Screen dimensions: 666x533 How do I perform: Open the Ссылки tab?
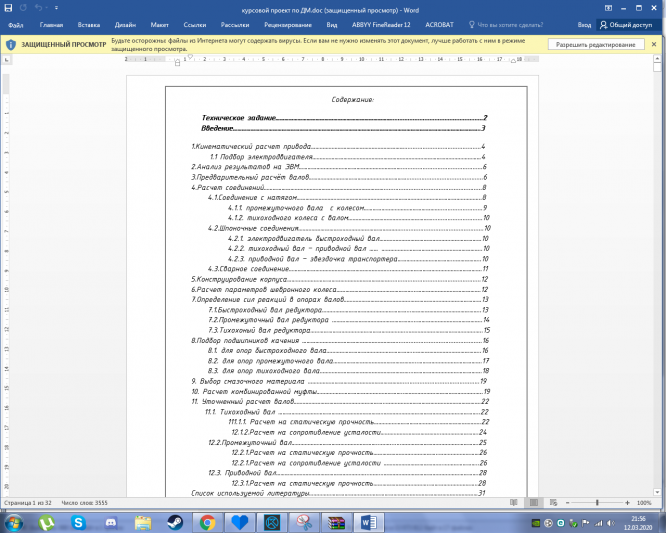[195, 25]
